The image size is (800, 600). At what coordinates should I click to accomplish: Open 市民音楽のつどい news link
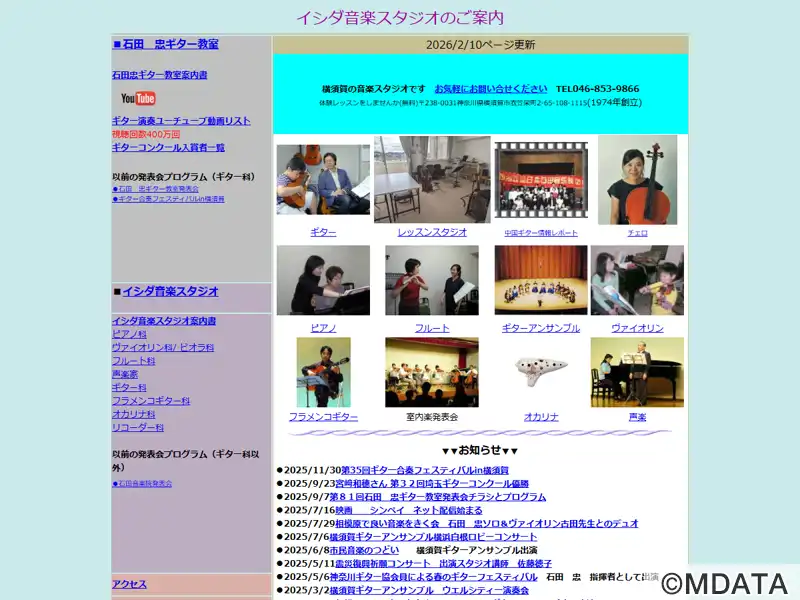click(x=364, y=550)
